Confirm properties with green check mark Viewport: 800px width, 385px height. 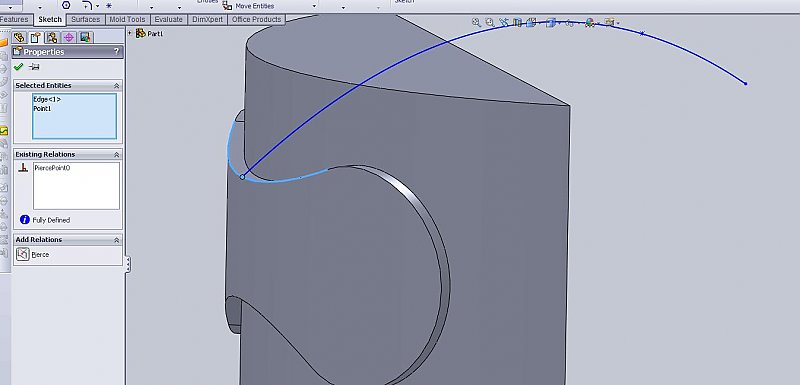coord(19,67)
